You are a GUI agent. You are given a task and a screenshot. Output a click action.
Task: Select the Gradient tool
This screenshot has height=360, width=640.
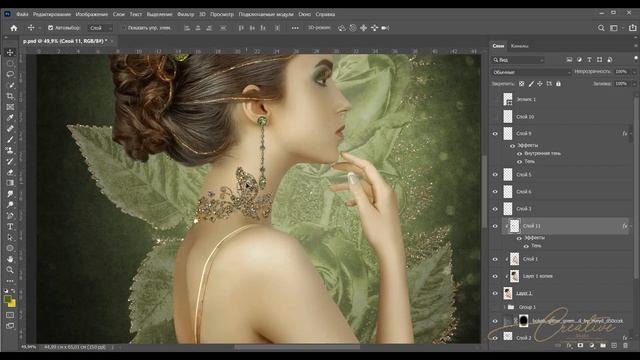(x=10, y=183)
